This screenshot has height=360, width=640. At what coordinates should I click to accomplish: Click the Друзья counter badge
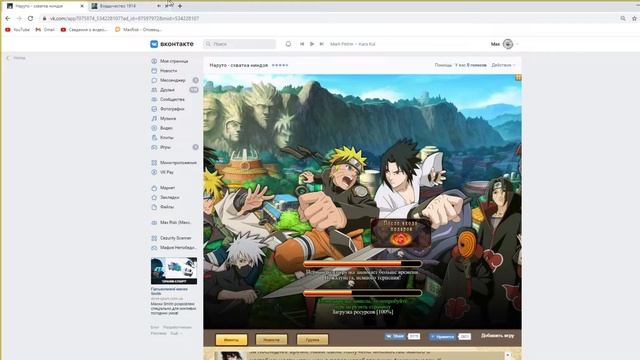click(194, 90)
